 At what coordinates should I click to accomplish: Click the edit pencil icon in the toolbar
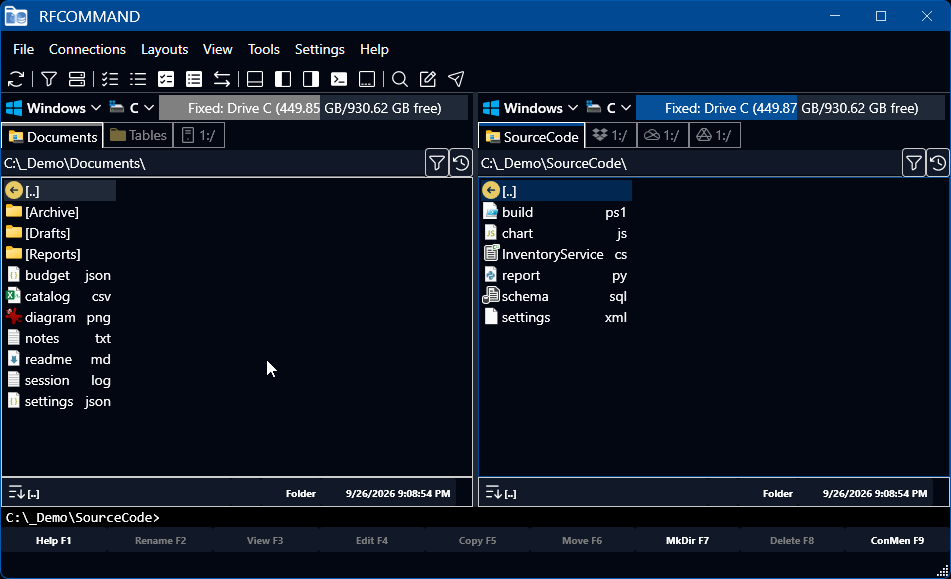click(428, 79)
